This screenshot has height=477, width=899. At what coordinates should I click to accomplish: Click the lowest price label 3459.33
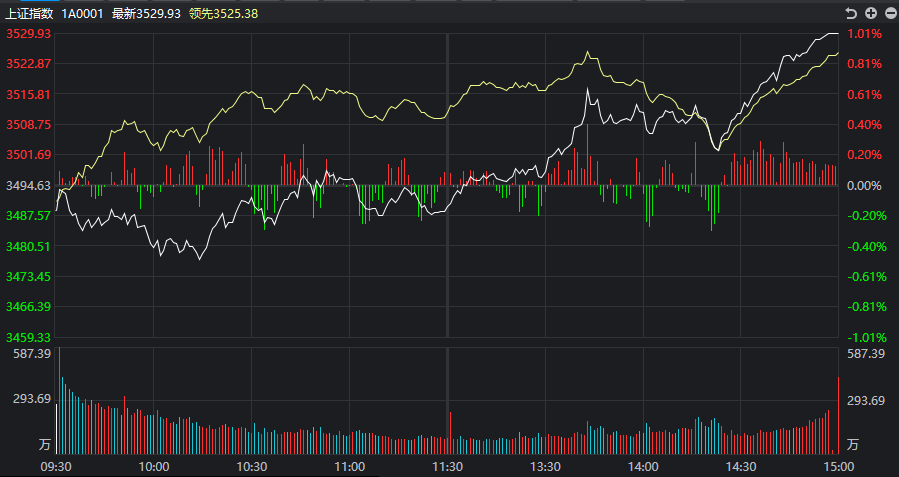click(29, 337)
